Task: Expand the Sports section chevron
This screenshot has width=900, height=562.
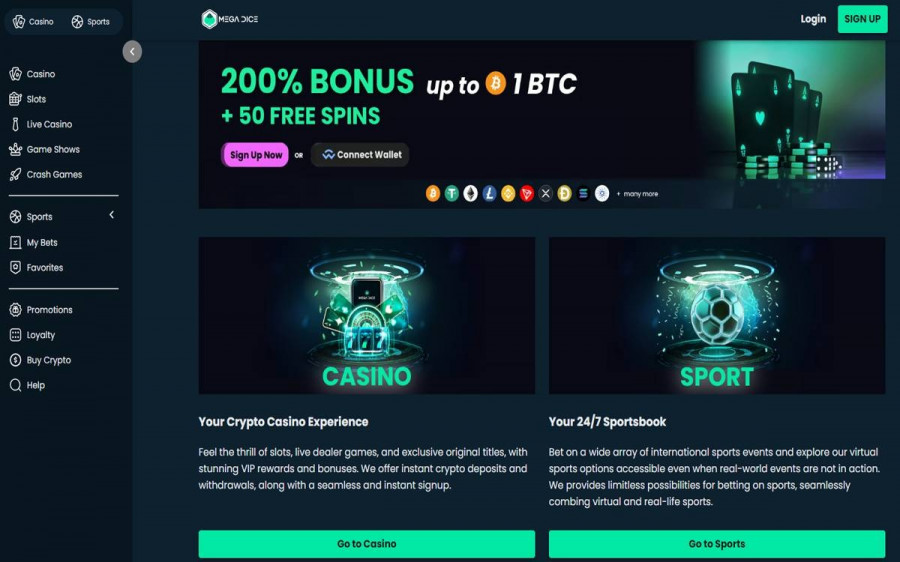Action: coord(112,215)
